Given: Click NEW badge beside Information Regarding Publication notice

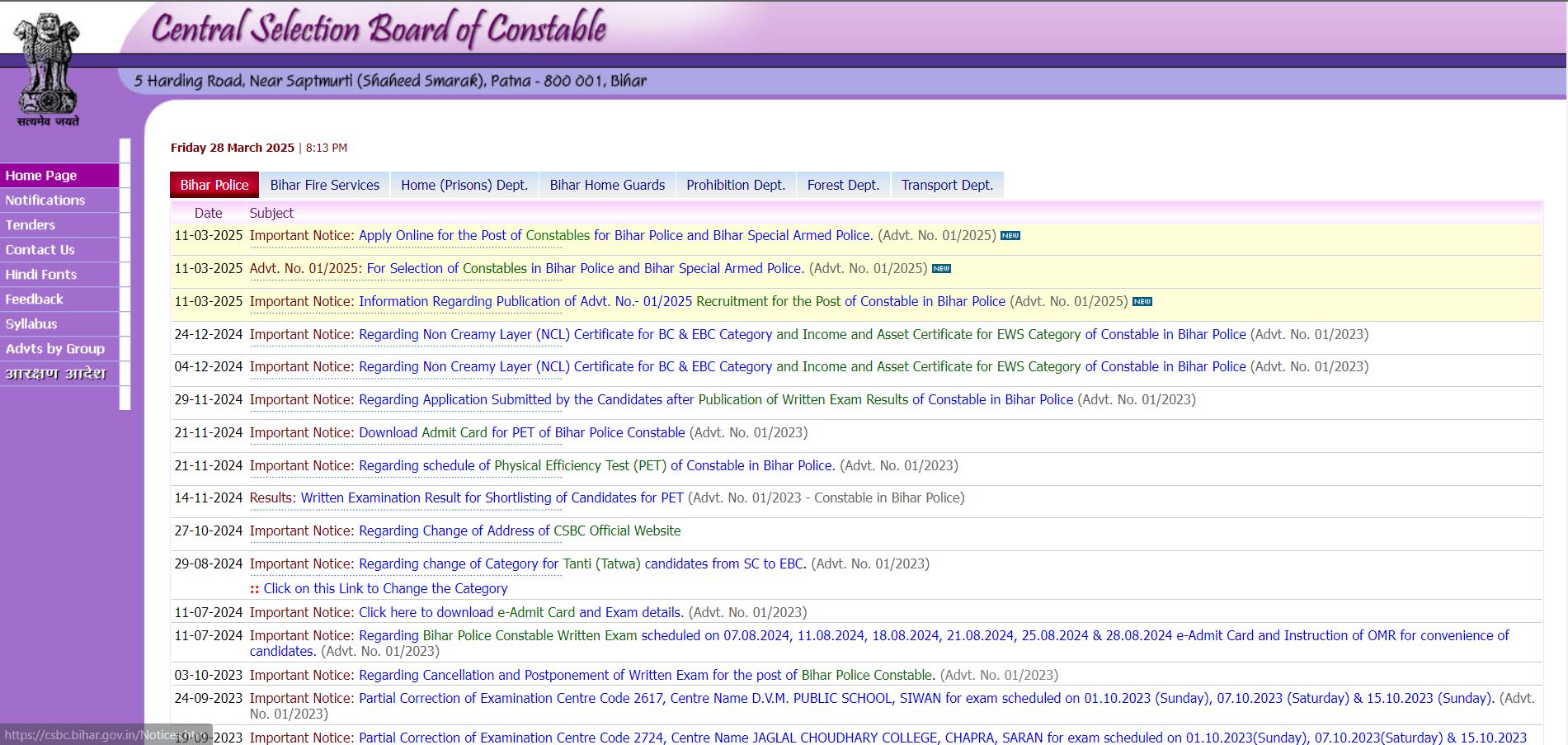Looking at the screenshot, I should click(1142, 302).
